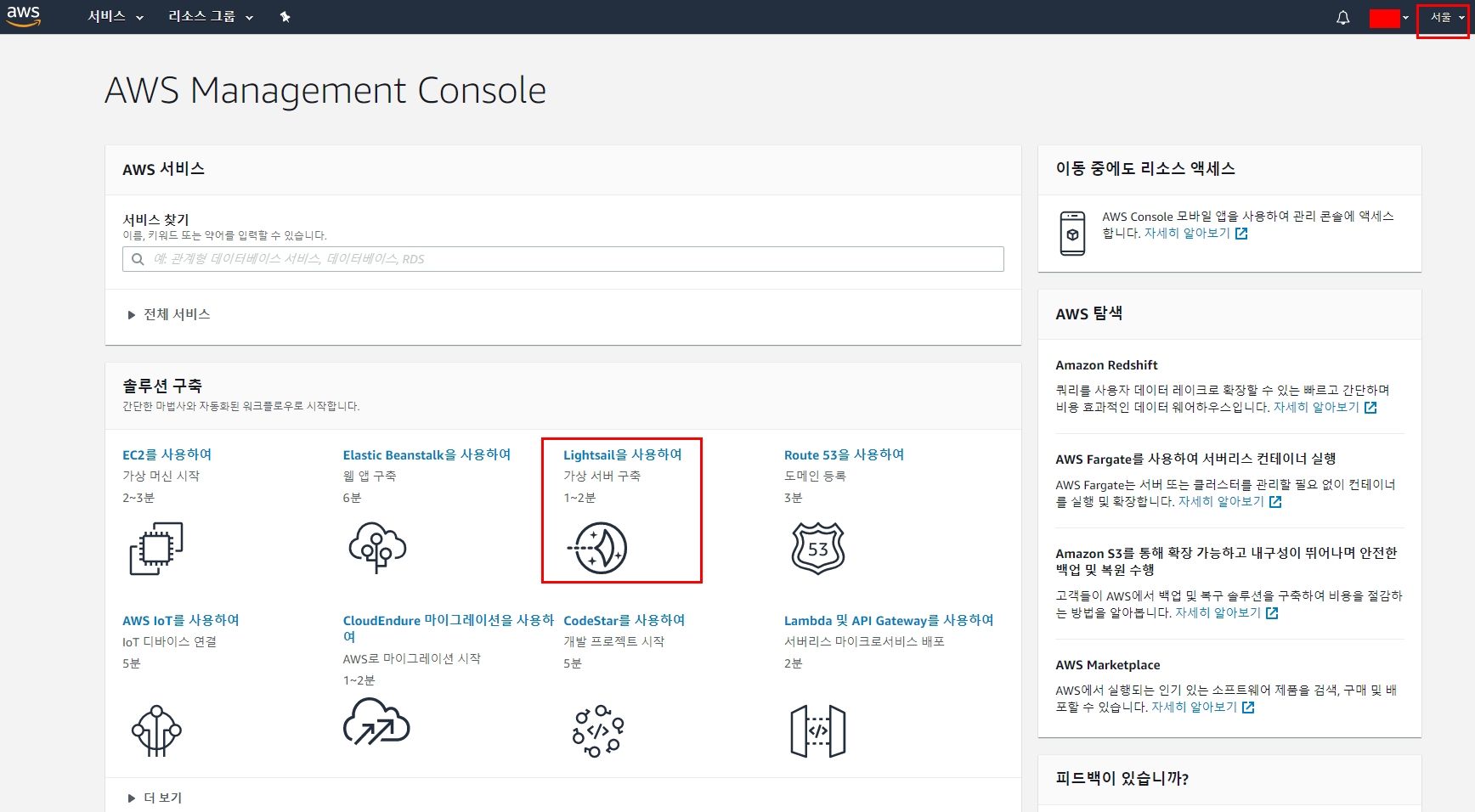This screenshot has width=1475, height=812.
Task: Open the CodeStar를 사용하여 link
Action: (624, 620)
